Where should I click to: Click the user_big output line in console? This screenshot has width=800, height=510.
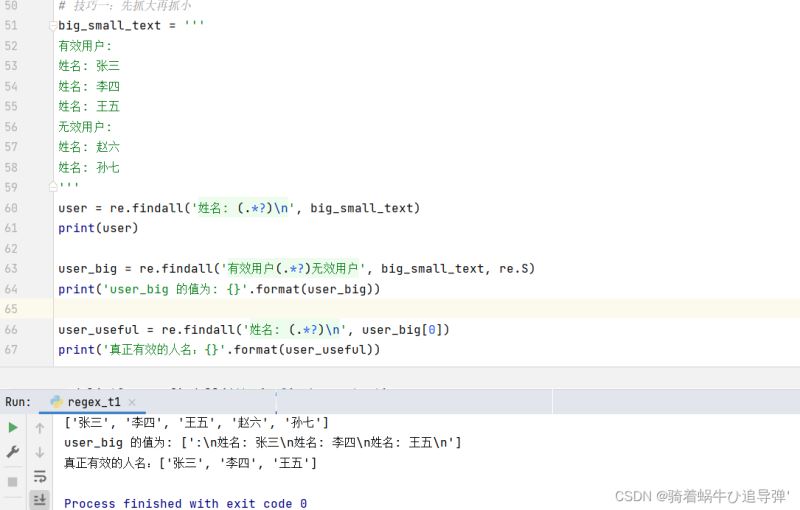pyautogui.click(x=262, y=442)
